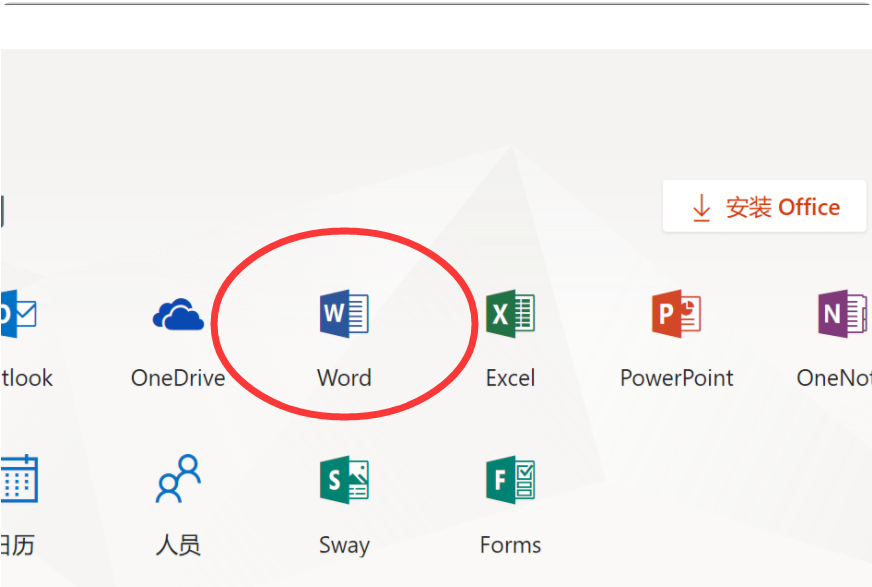Open the People (人员) icon
872x587 pixels.
[178, 479]
